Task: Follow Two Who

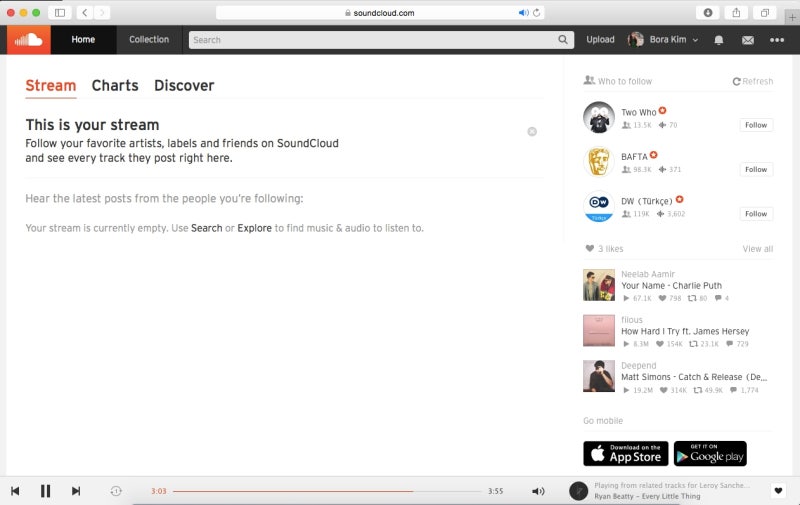Action: click(756, 125)
